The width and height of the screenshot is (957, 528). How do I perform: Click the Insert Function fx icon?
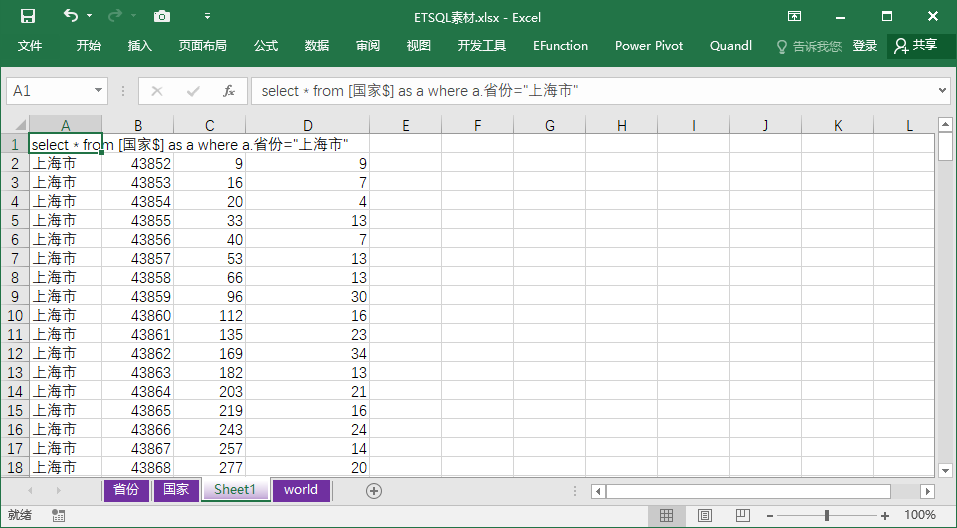228,91
